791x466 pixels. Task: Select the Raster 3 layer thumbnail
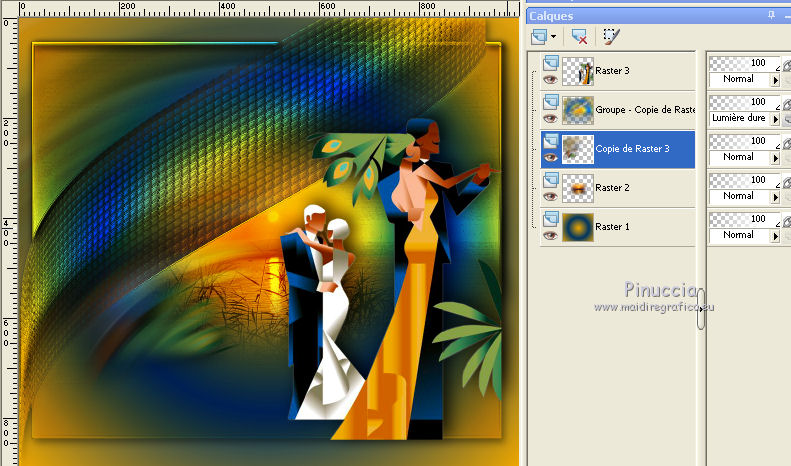click(x=578, y=71)
